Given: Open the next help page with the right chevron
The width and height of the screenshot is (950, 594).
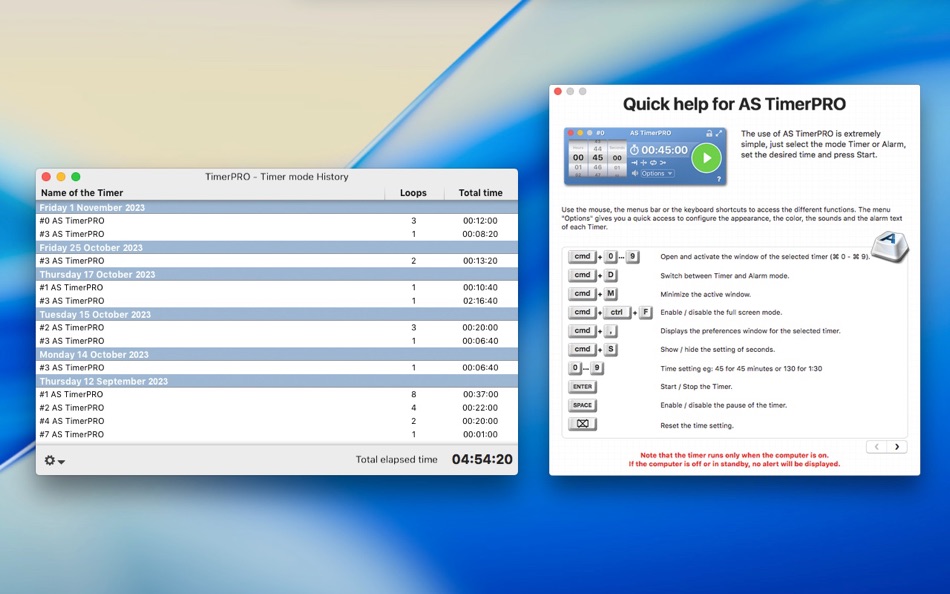Looking at the screenshot, I should coord(897,446).
